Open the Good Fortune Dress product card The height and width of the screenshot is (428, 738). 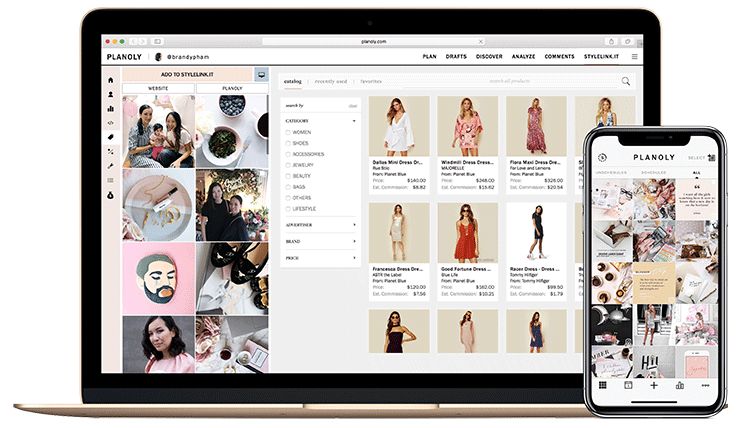click(x=468, y=251)
